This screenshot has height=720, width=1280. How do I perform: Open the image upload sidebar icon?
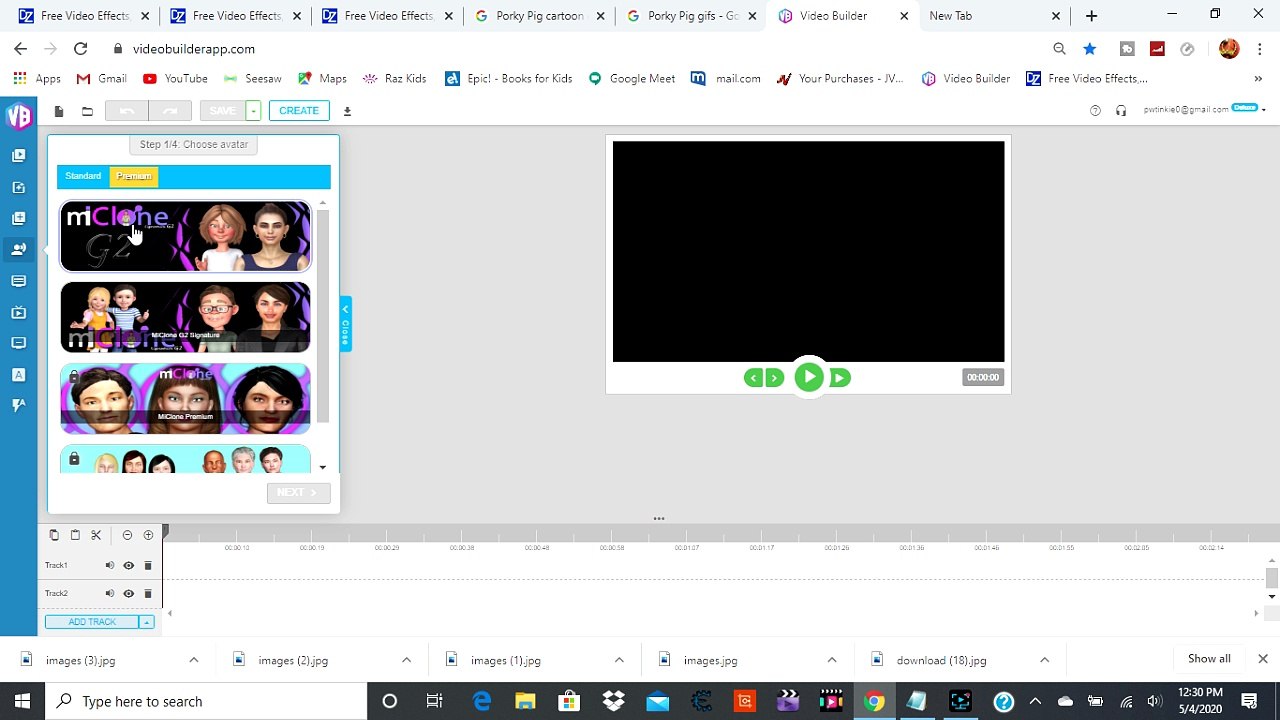[x=18, y=187]
